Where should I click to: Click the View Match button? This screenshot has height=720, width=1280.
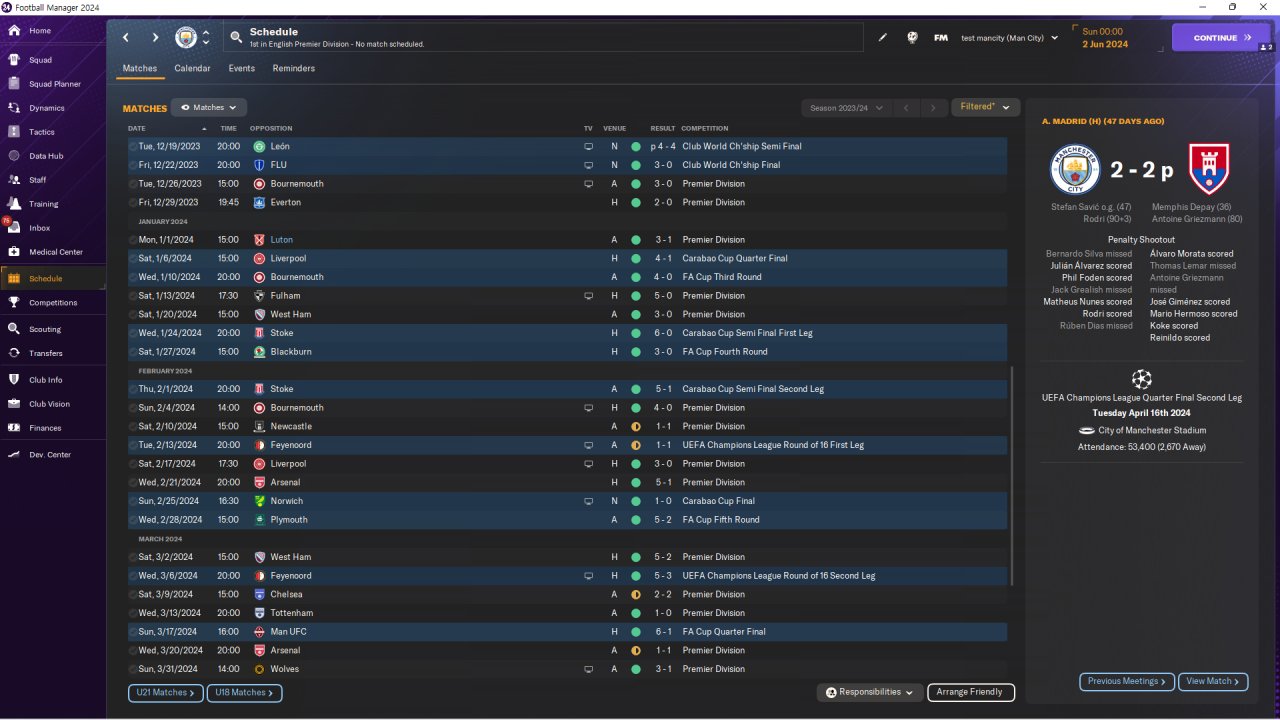1213,681
